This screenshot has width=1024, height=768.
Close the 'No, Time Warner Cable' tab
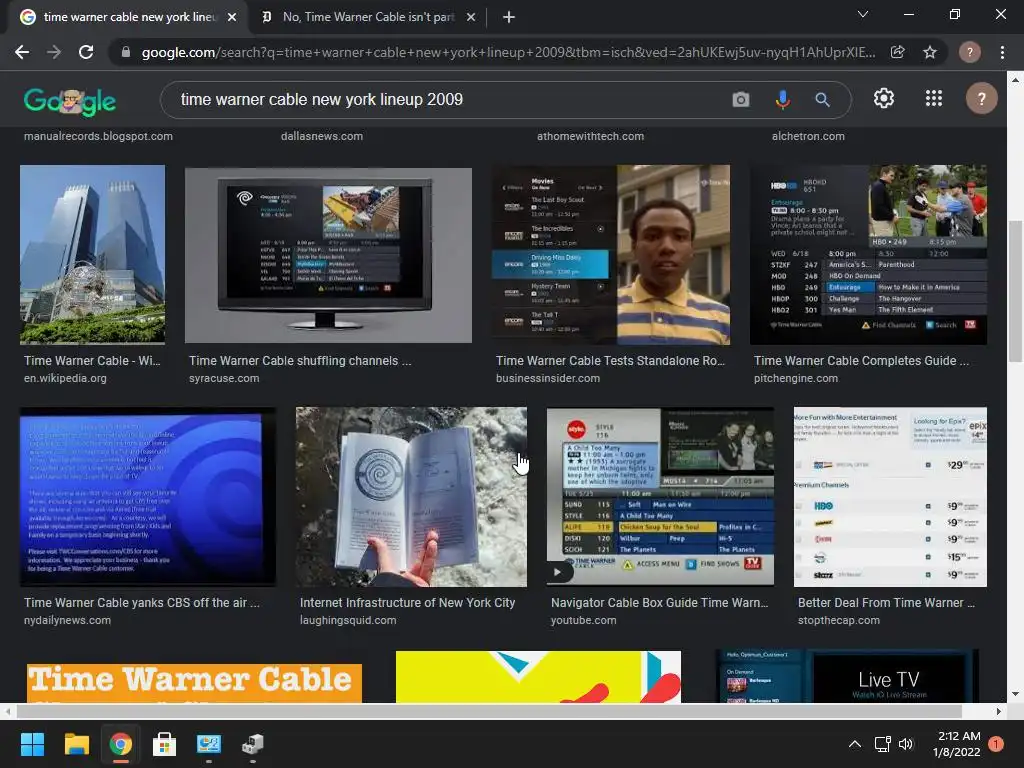pyautogui.click(x=471, y=17)
